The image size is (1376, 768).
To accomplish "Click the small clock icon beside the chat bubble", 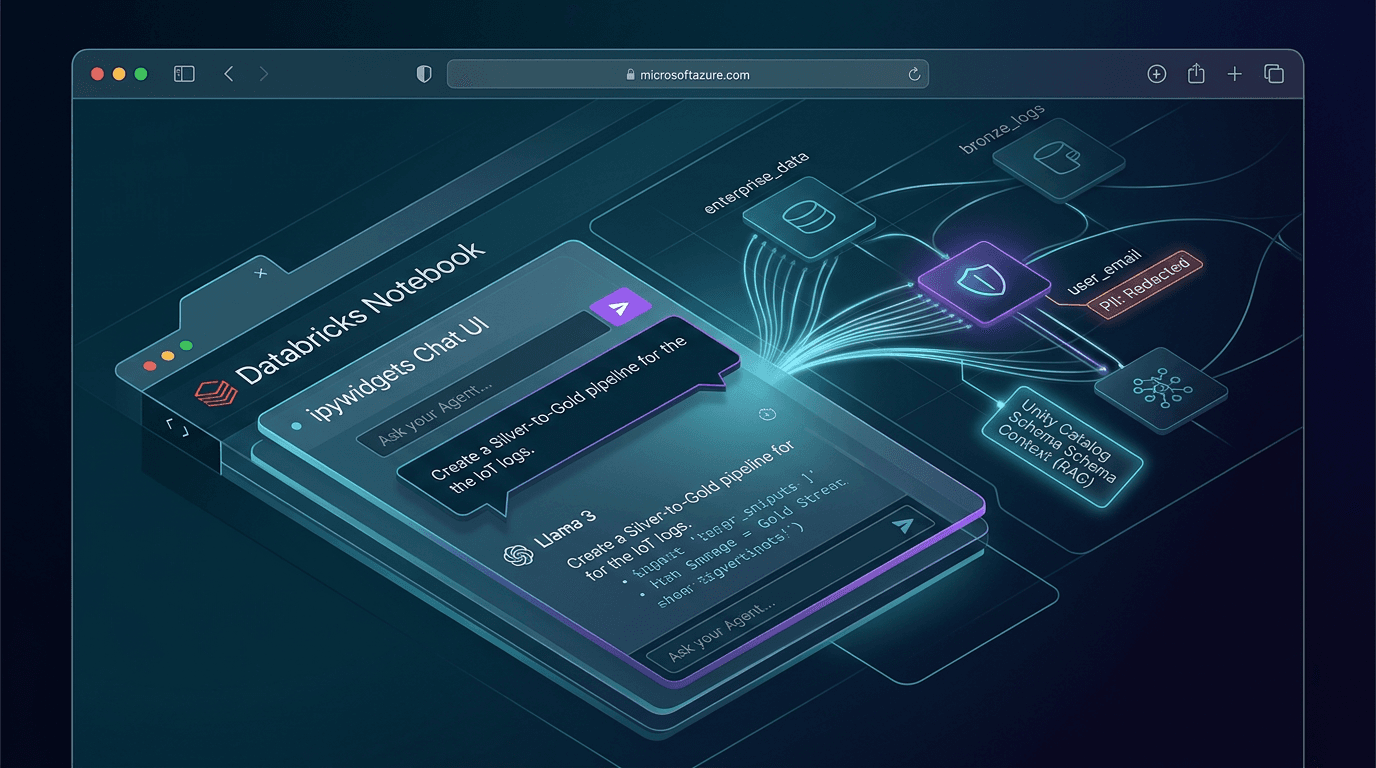I will [x=768, y=414].
